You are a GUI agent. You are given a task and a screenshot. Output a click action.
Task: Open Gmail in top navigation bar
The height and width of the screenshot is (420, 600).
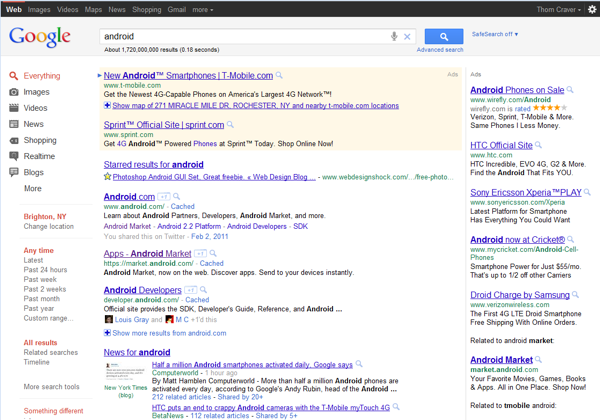click(x=177, y=10)
